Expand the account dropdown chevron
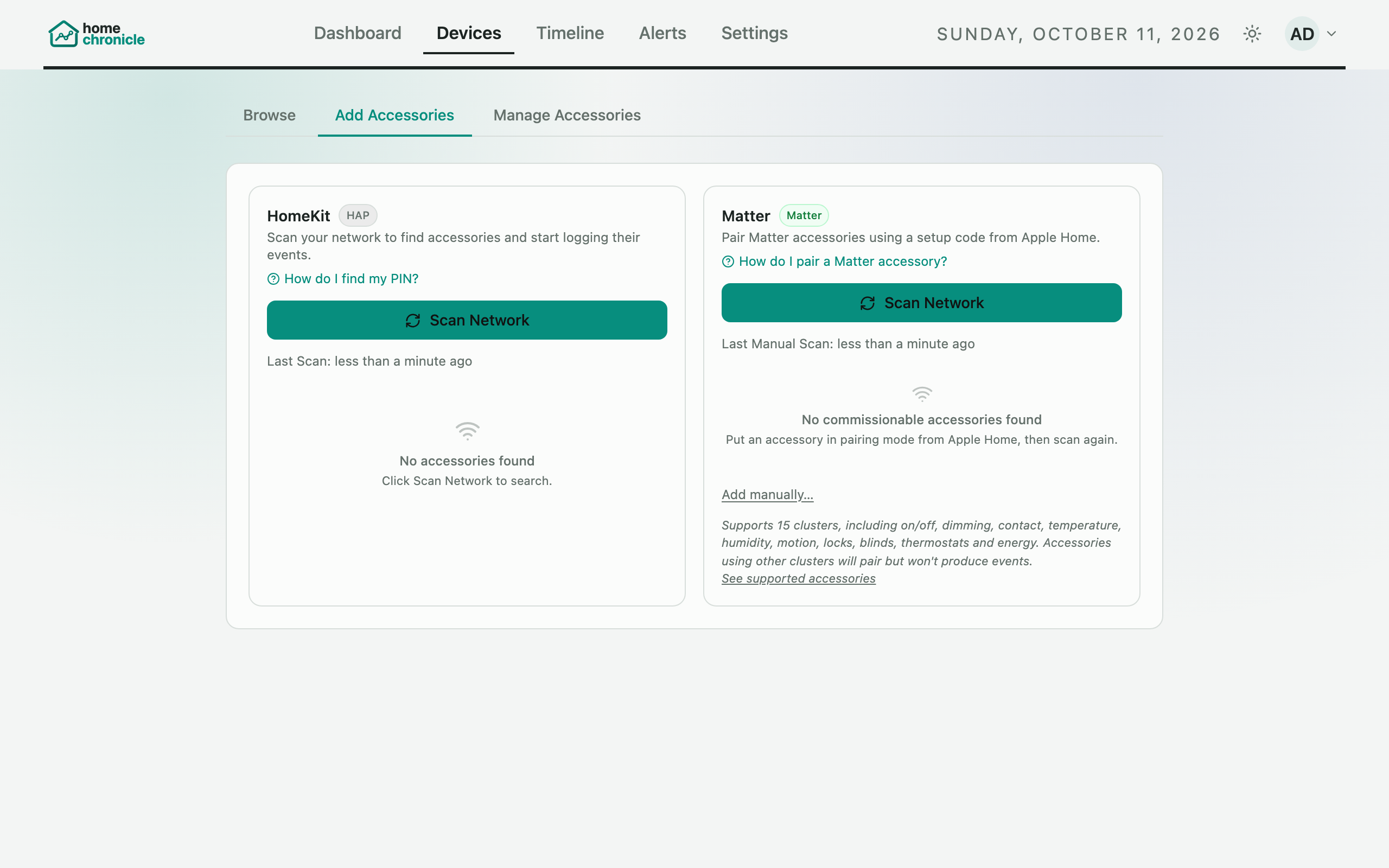This screenshot has width=1389, height=868. coord(1331,34)
